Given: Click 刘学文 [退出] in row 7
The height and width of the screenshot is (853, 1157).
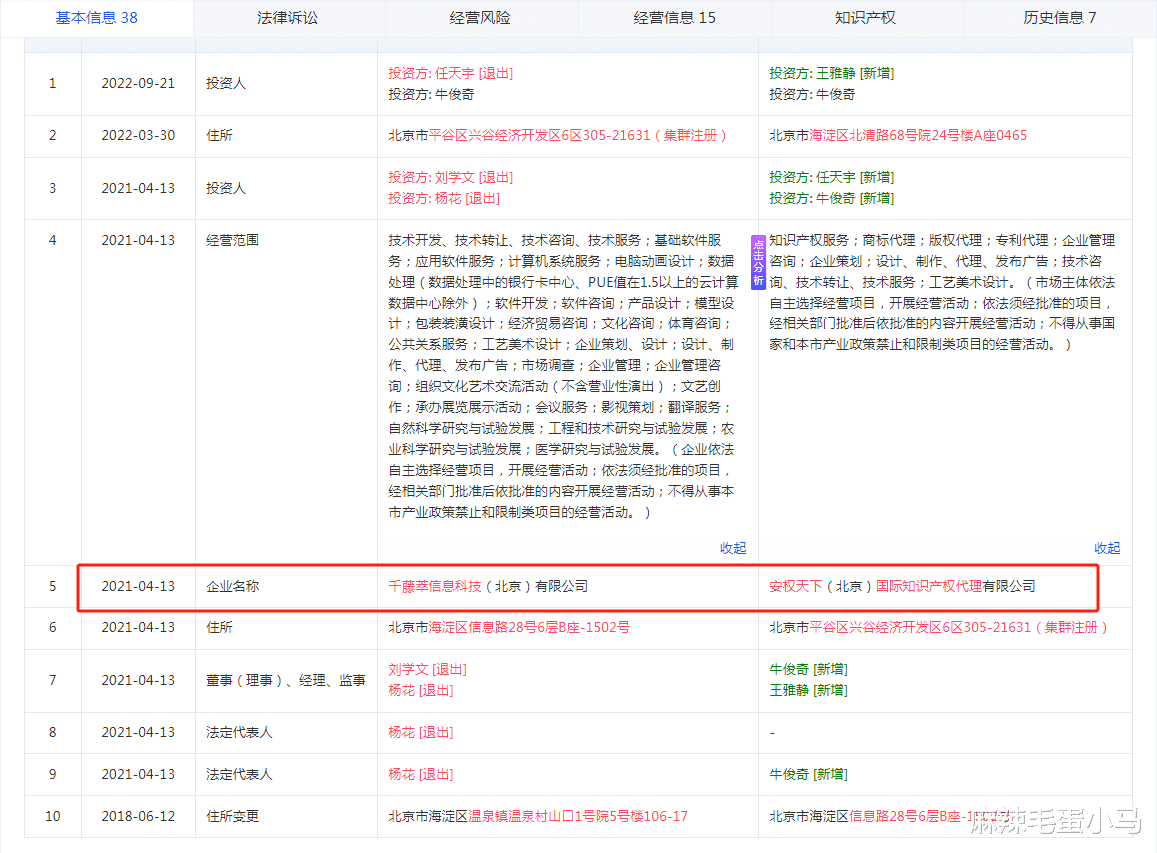Looking at the screenshot, I should 427,669.
